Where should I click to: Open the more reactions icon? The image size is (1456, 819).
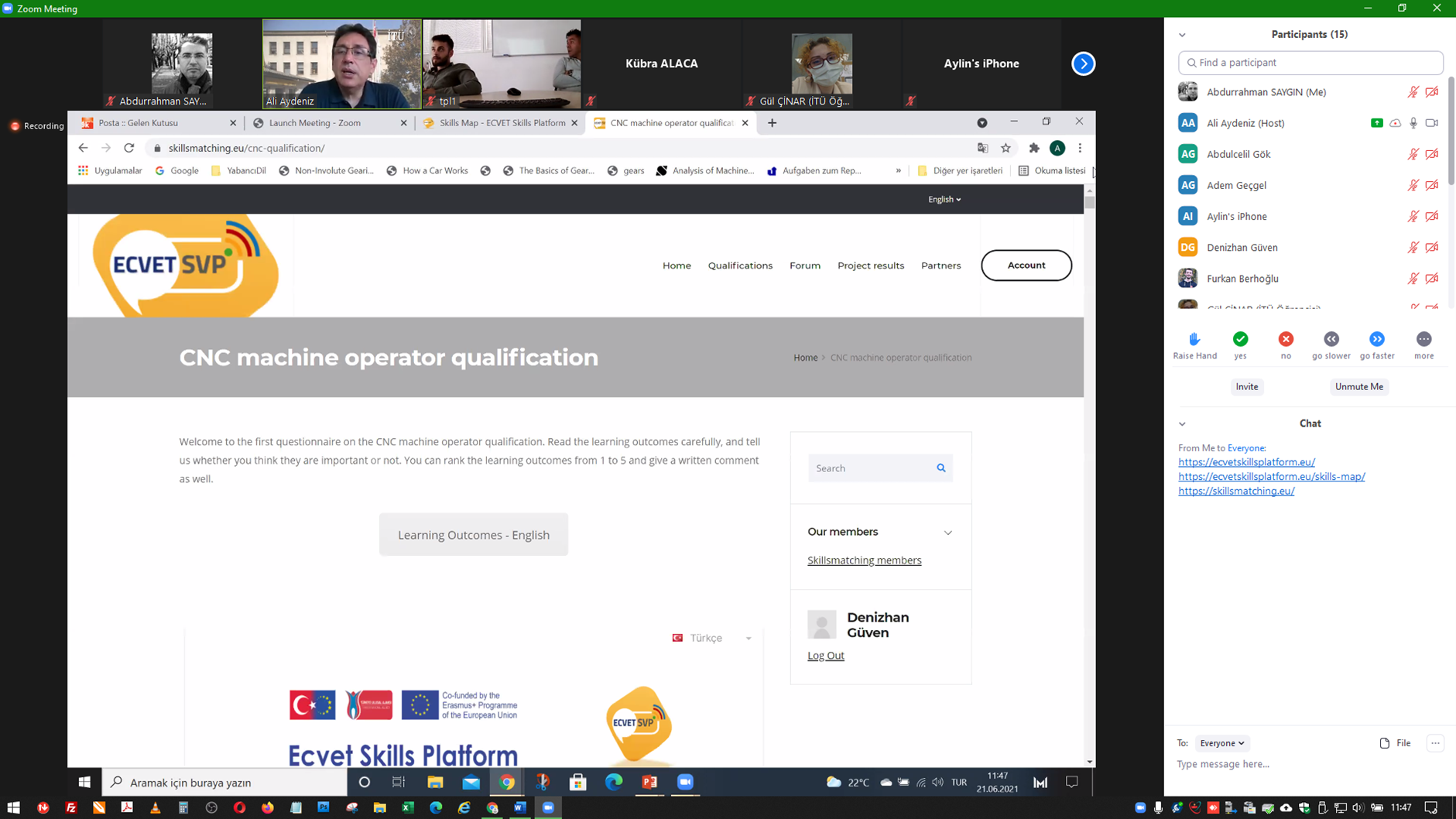coord(1423,339)
